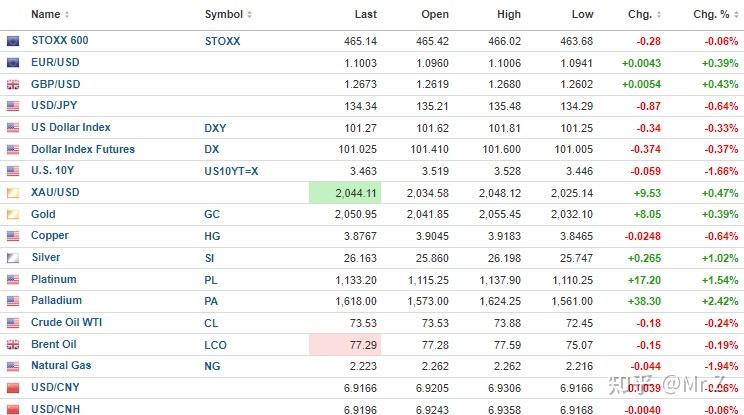Click the red-highlighted Brent Oil last price
Viewport: 744px width, 415px height.
[x=363, y=344]
